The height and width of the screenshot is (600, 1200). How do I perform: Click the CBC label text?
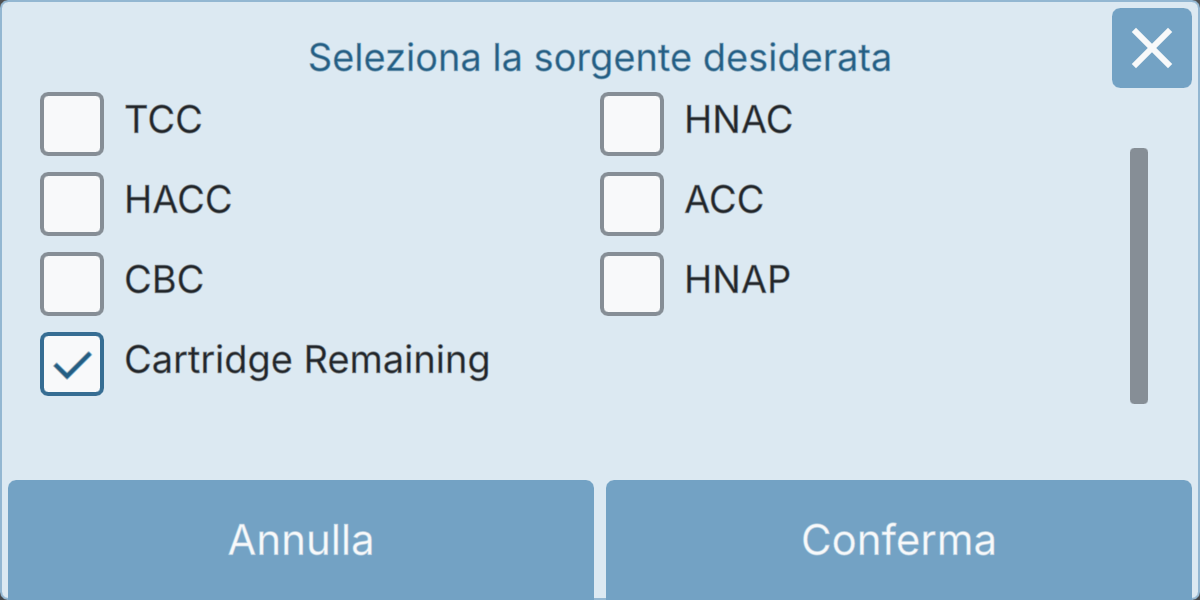164,280
